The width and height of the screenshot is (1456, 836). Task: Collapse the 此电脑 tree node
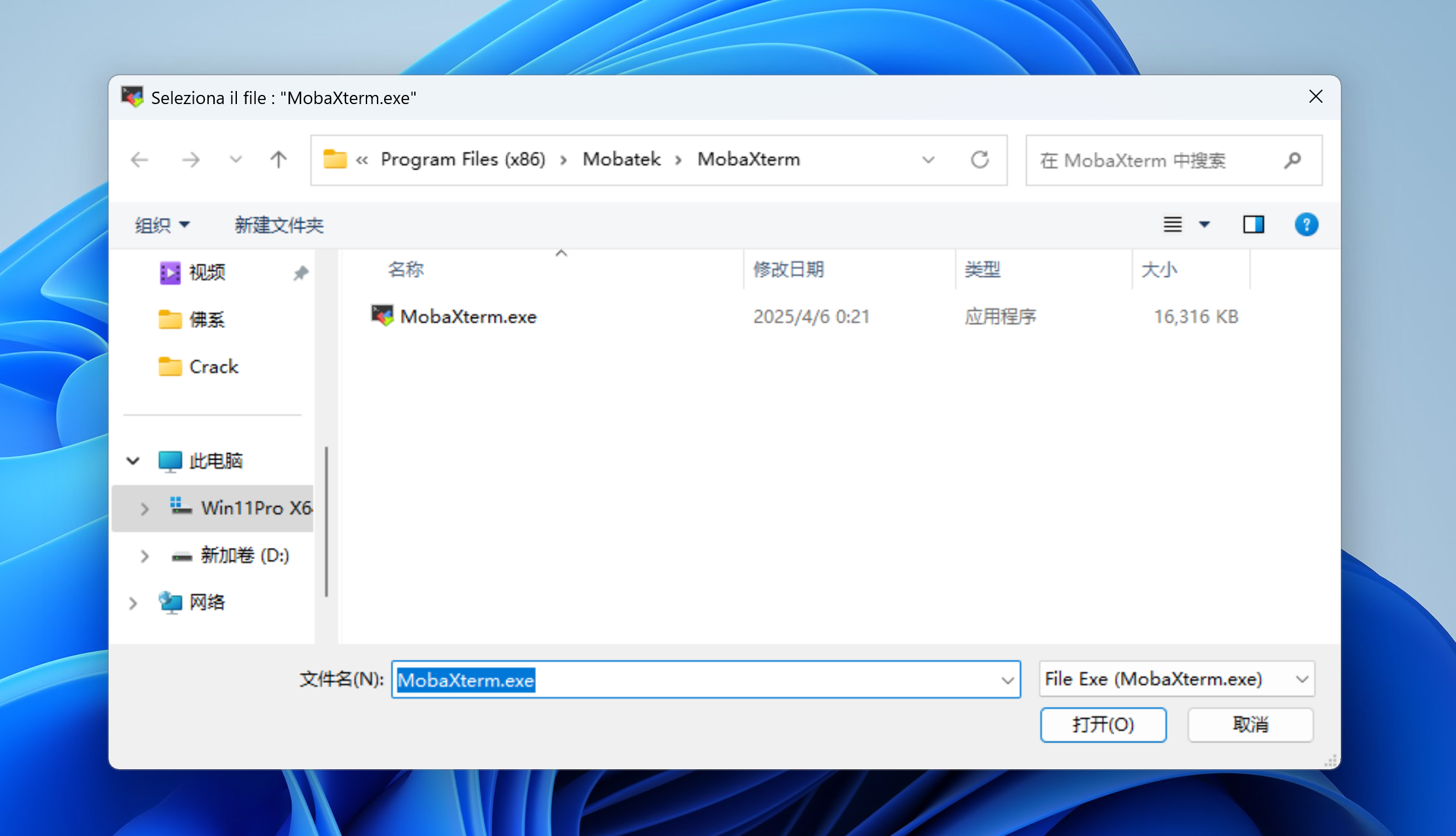click(x=133, y=461)
